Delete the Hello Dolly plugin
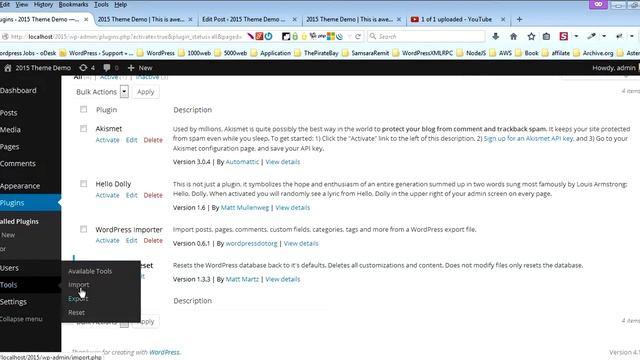This screenshot has height=360, width=640. pyautogui.click(x=153, y=195)
